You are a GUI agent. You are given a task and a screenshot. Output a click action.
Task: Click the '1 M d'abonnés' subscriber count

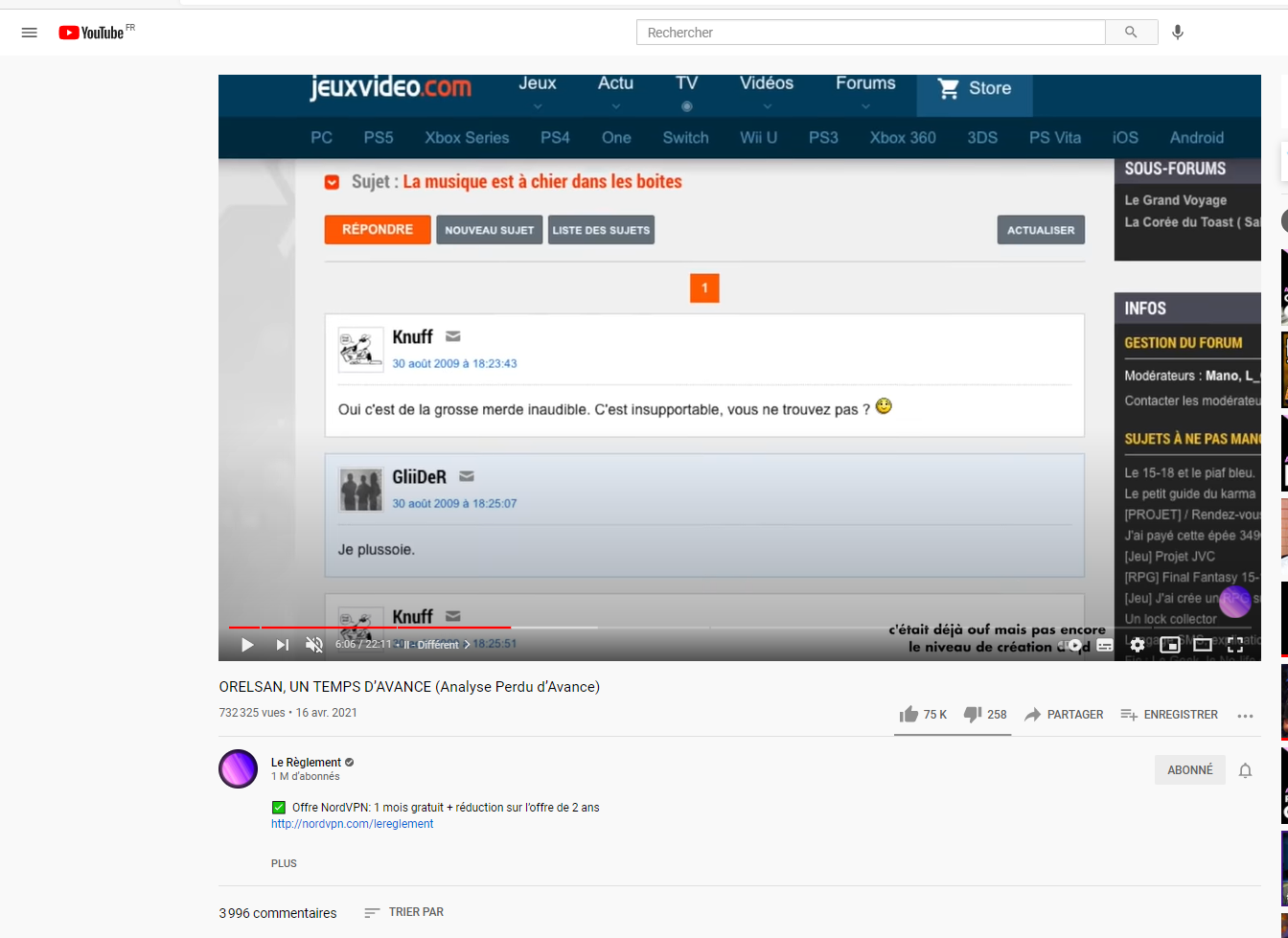click(x=306, y=777)
